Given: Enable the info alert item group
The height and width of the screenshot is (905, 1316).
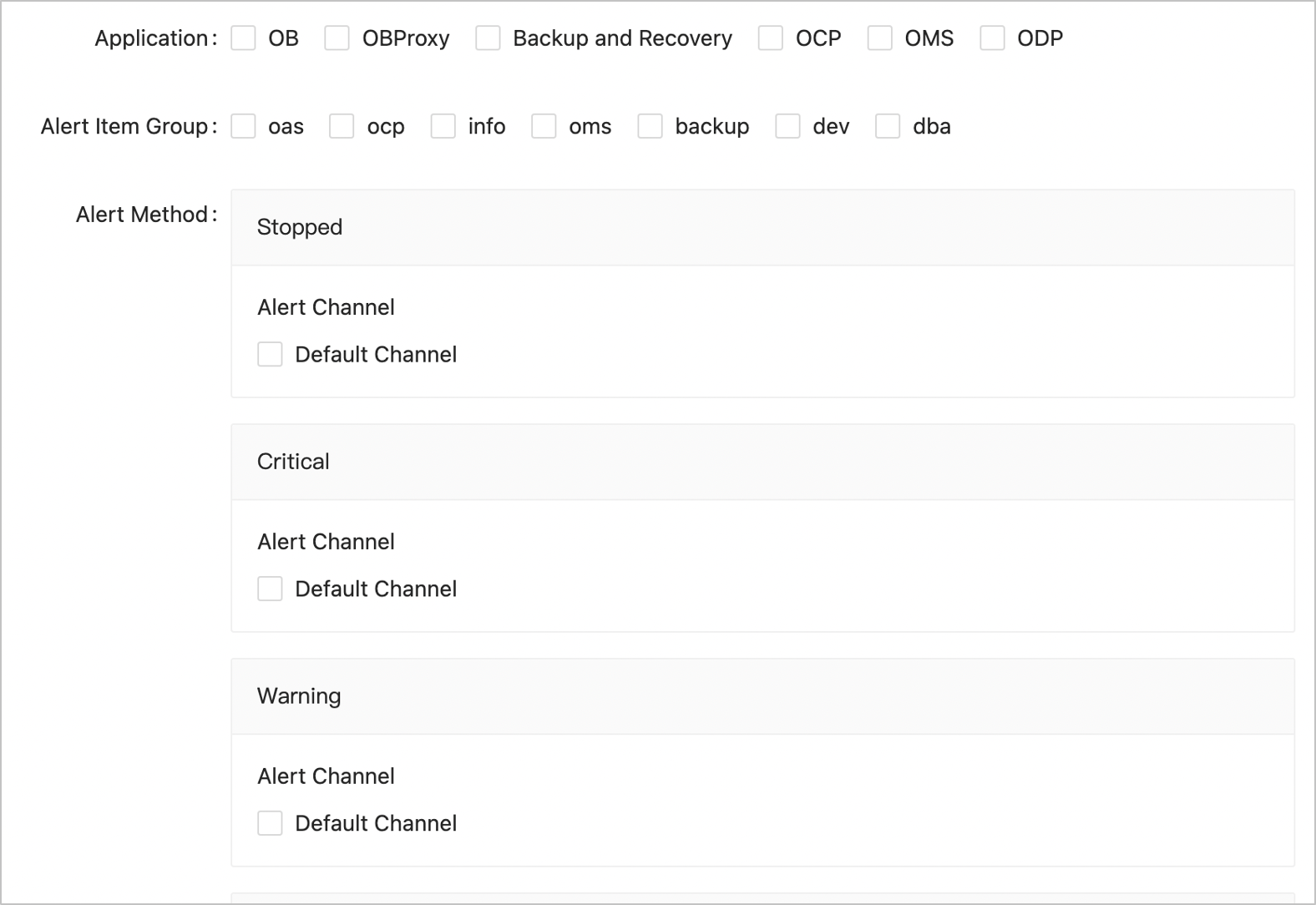Looking at the screenshot, I should click(x=443, y=126).
